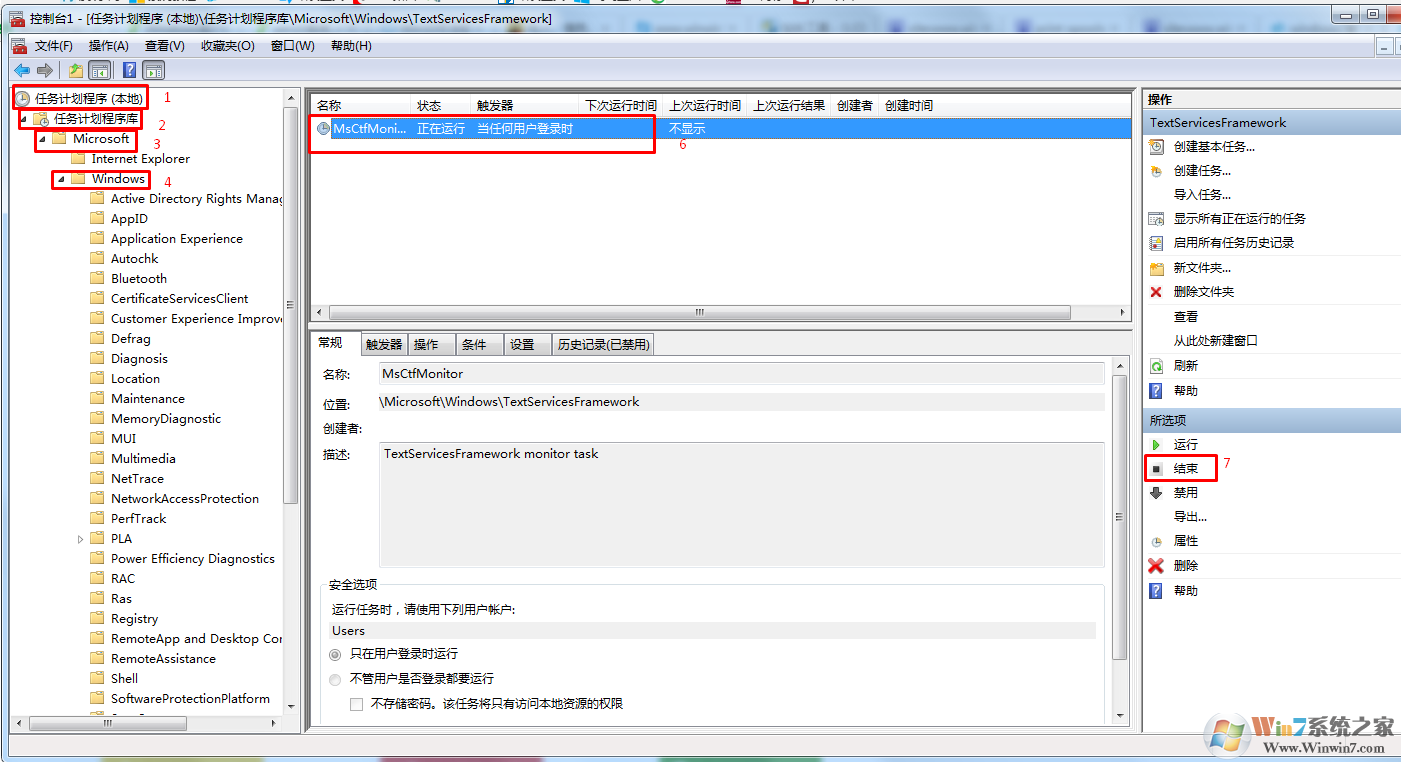Image resolution: width=1401 pixels, height=762 pixels.
Task: Check the 不存储密码 checkbox
Action: (356, 704)
